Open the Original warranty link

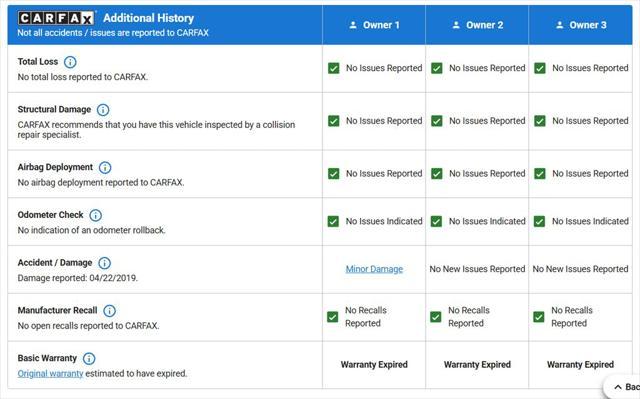(x=50, y=373)
